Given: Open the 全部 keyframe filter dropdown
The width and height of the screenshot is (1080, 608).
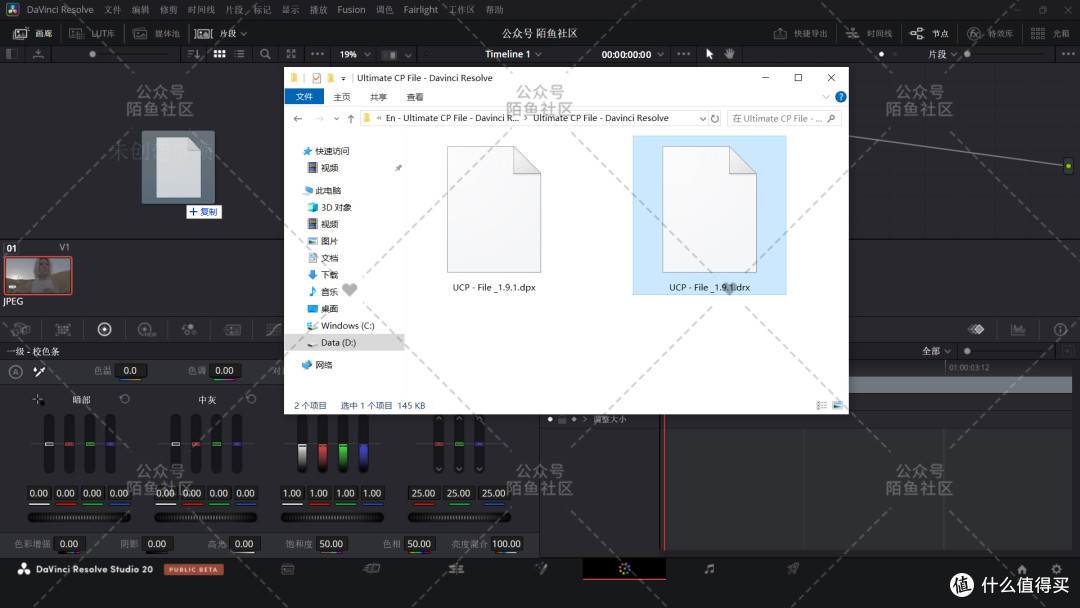Looking at the screenshot, I should (x=937, y=351).
